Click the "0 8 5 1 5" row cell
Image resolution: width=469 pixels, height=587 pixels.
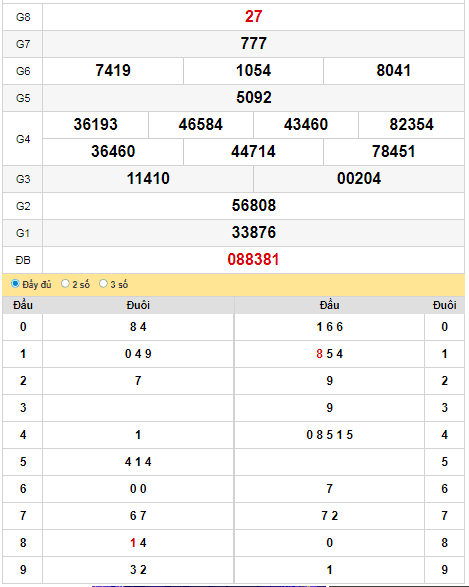[x=329, y=435]
